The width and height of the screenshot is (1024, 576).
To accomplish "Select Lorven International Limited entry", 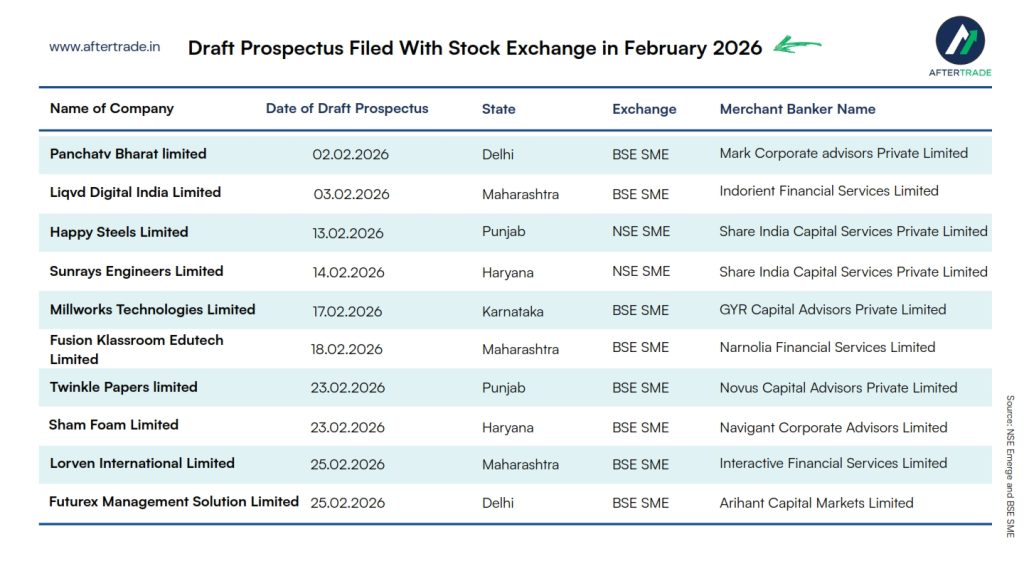I will (142, 463).
